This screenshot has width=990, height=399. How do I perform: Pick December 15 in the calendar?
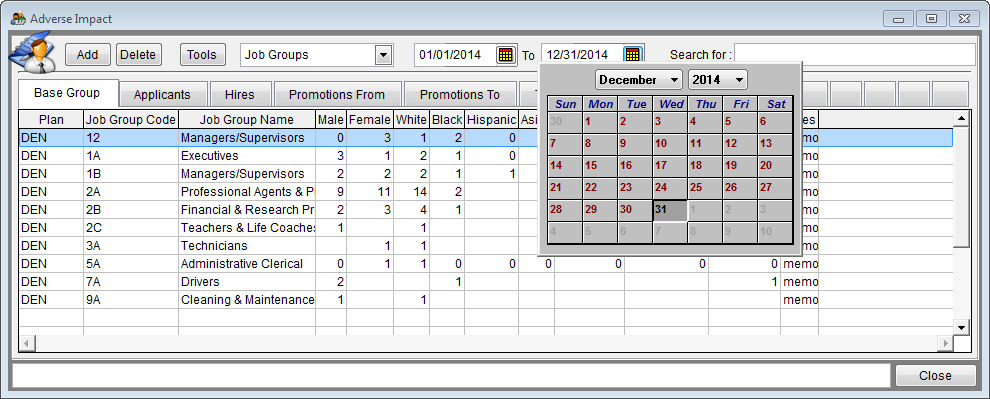[x=600, y=166]
